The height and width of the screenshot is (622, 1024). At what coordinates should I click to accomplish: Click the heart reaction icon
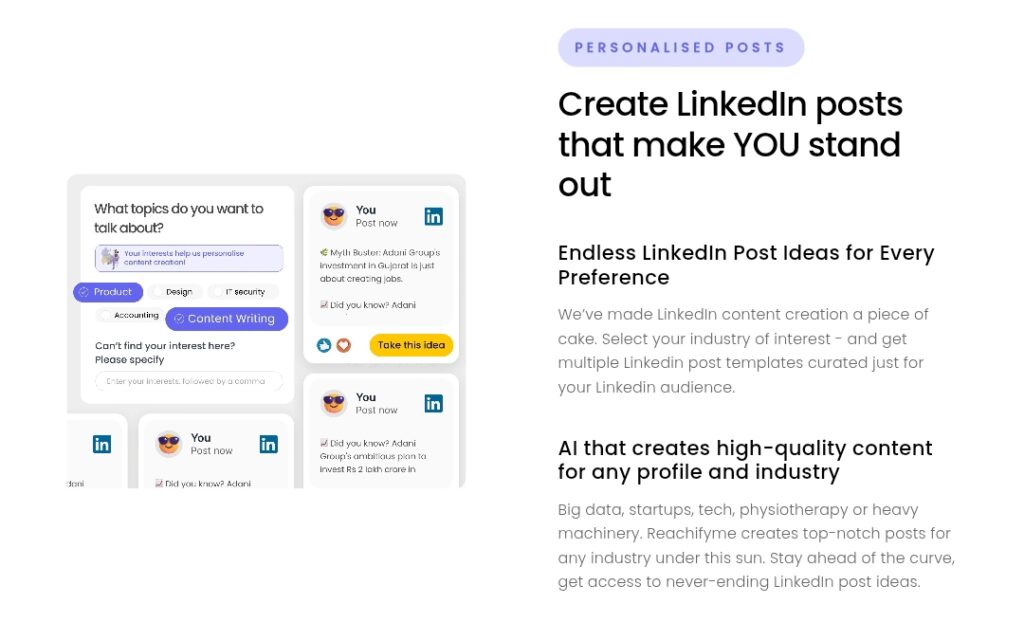344,345
